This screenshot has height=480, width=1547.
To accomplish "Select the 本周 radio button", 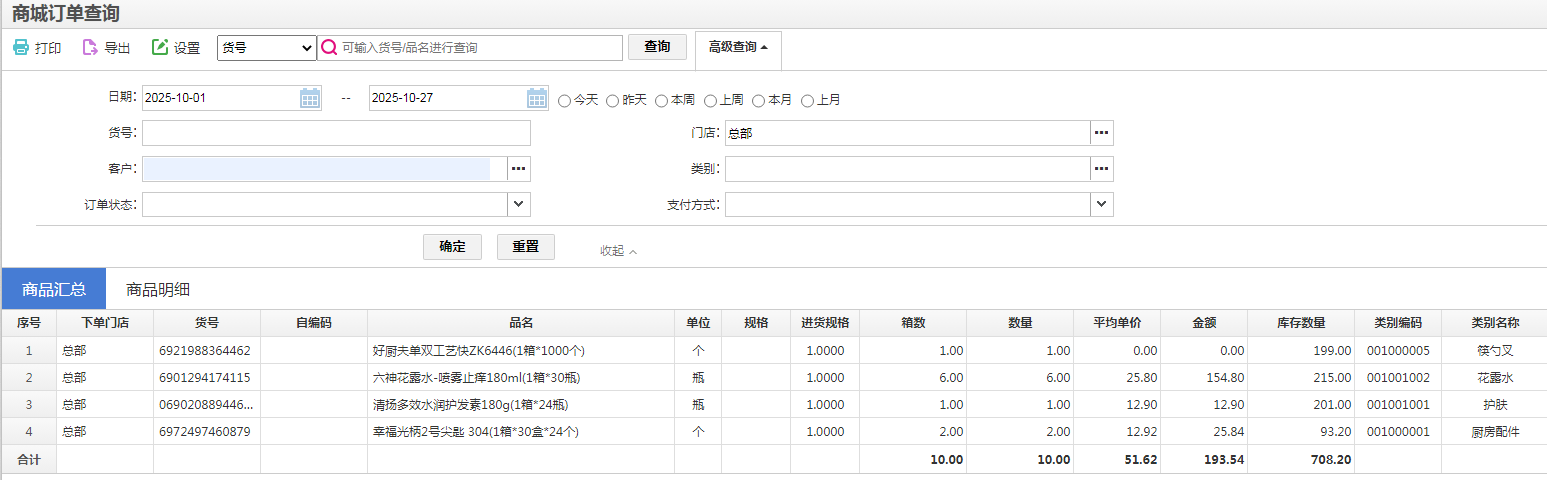I will 662,101.
